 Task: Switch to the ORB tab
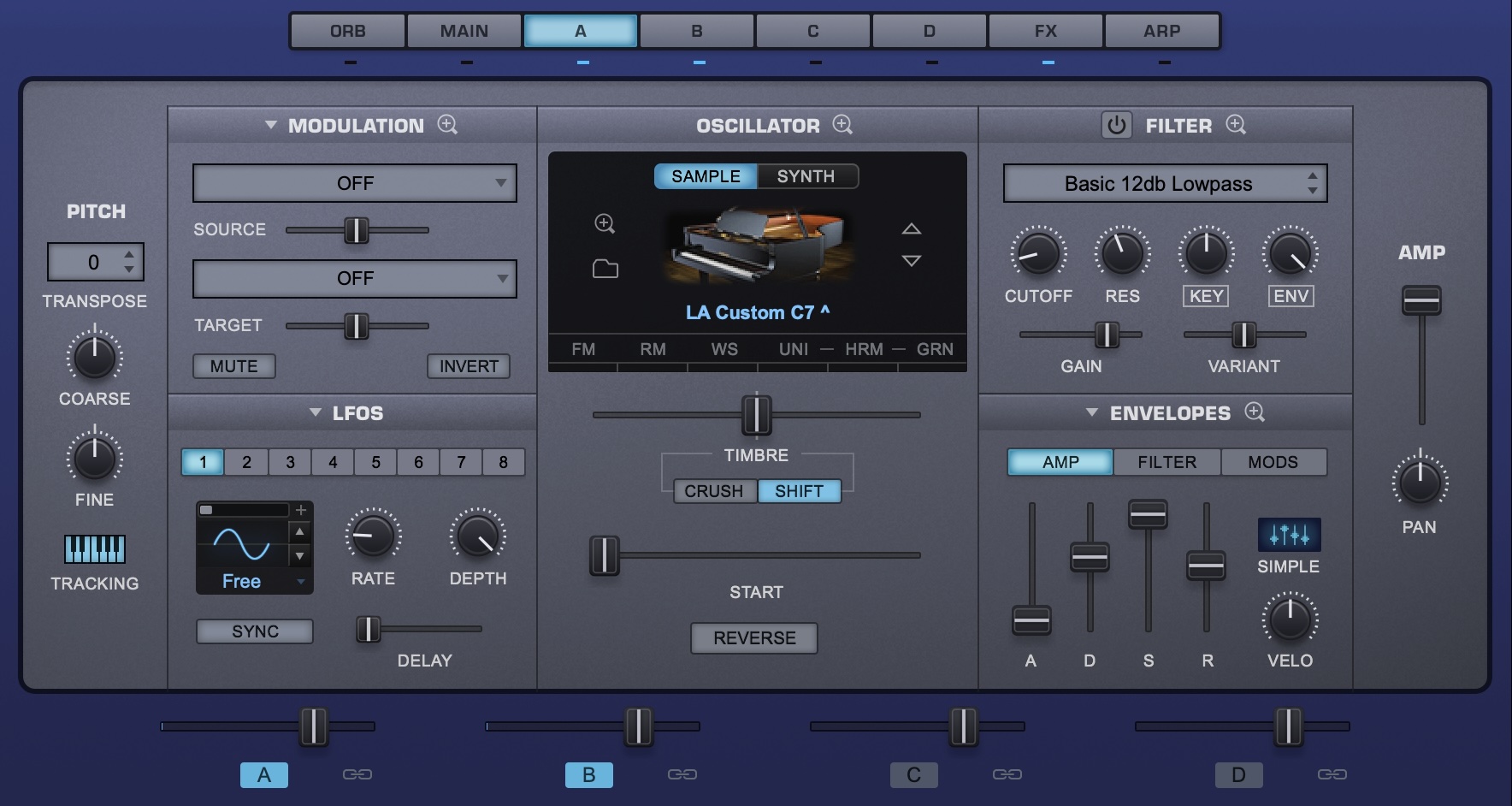(348, 31)
